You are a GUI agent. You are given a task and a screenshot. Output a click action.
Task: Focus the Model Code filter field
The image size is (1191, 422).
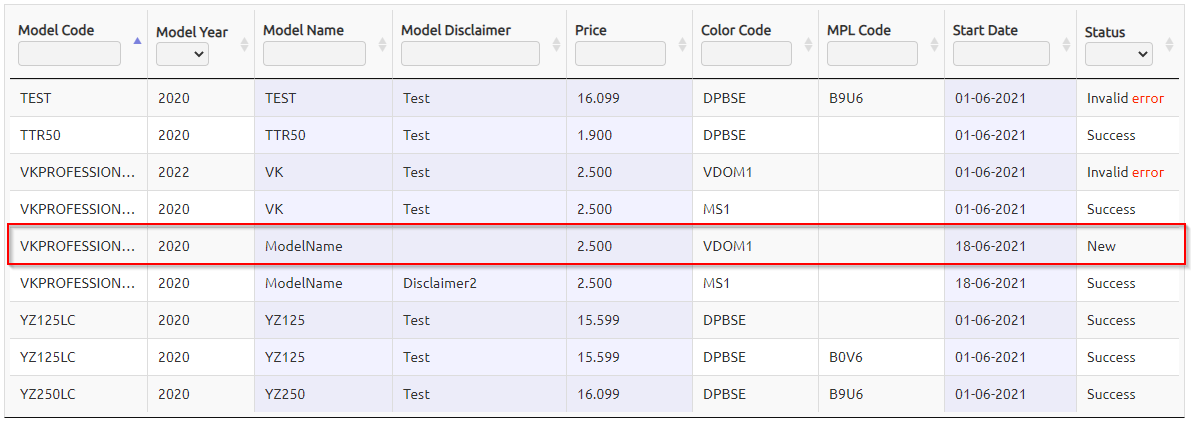pyautogui.click(x=69, y=53)
